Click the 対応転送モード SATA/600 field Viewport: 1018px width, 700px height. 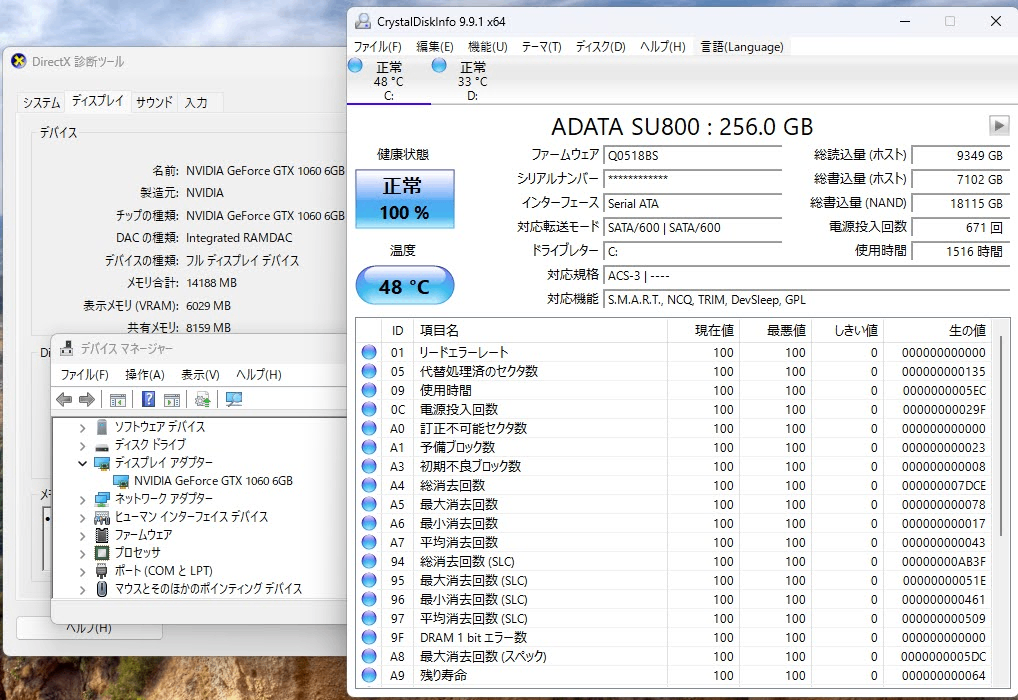tap(692, 227)
